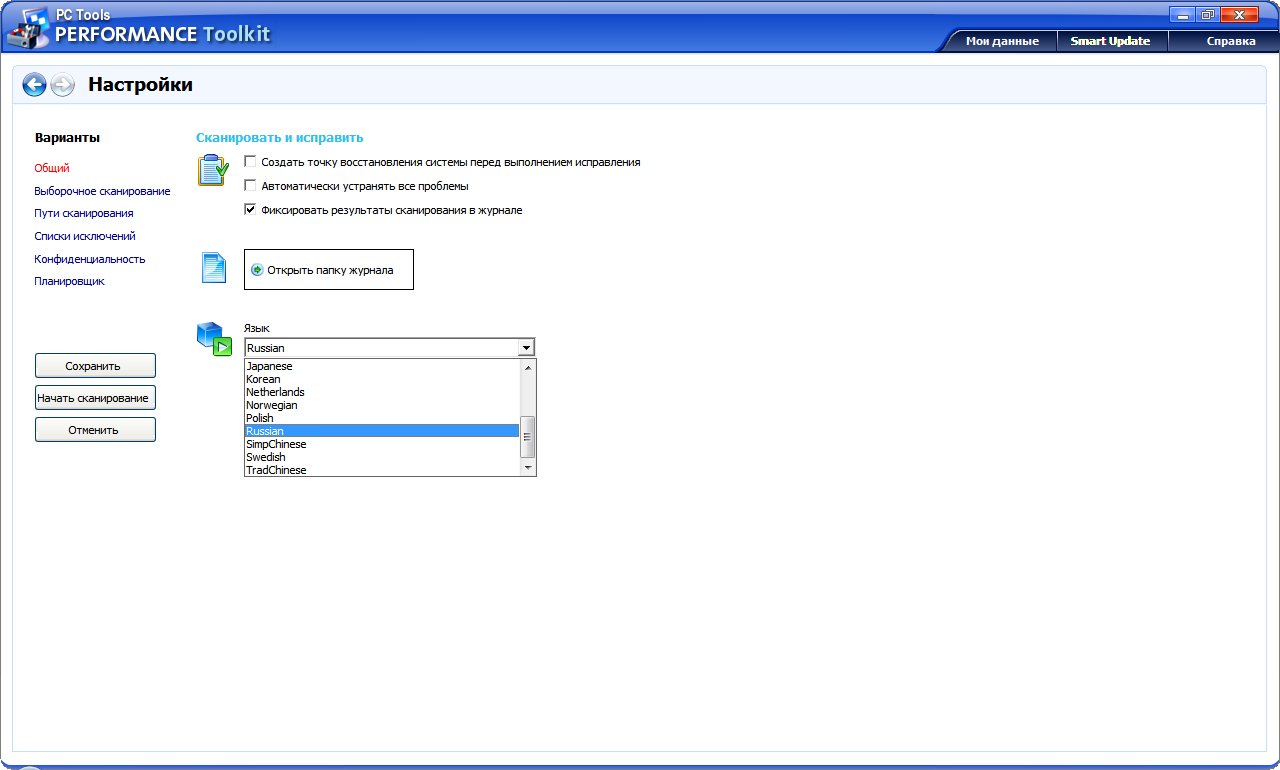Open Списки исключений settings
The height and width of the screenshot is (770, 1280).
[x=85, y=236]
